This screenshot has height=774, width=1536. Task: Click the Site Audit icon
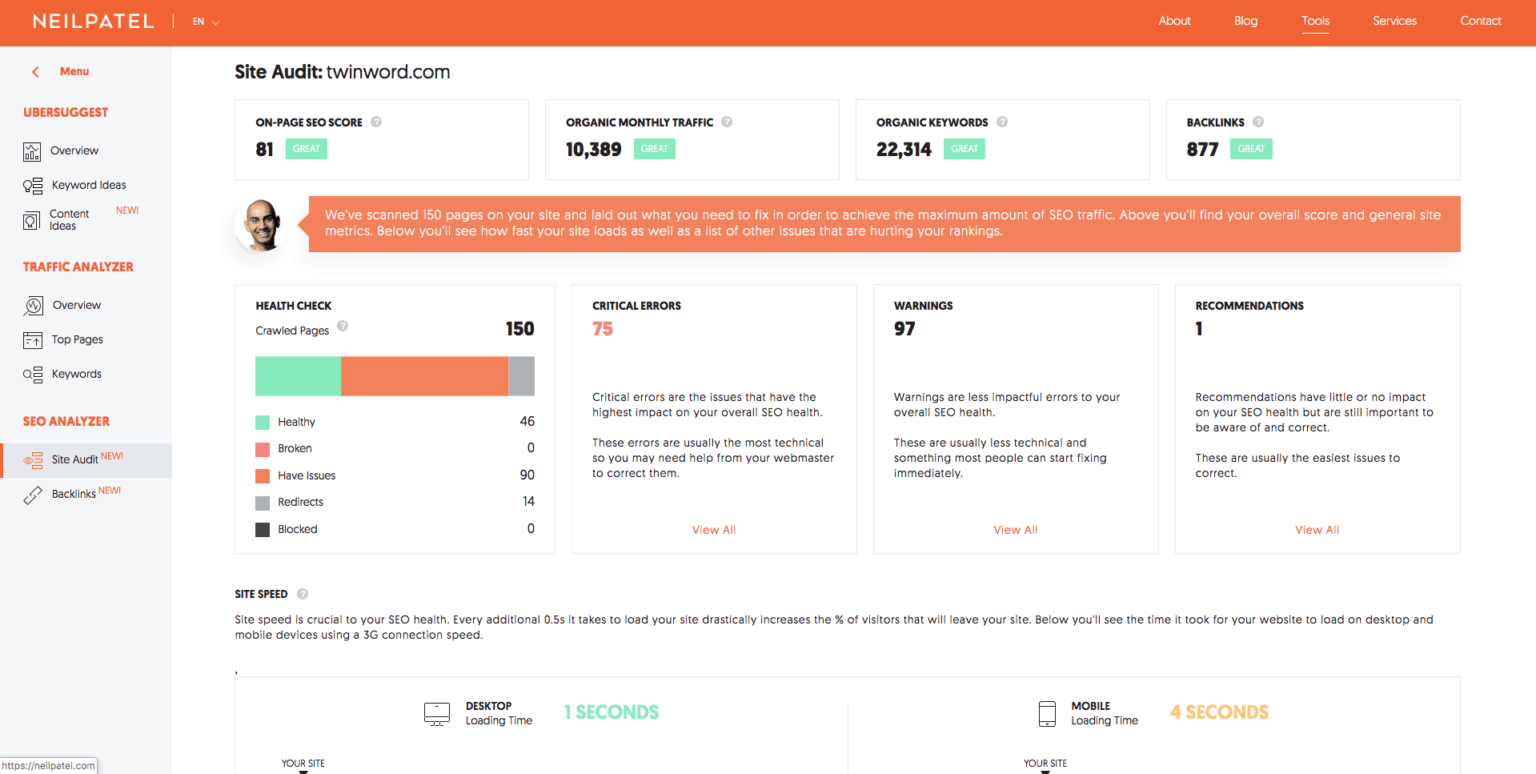33,460
